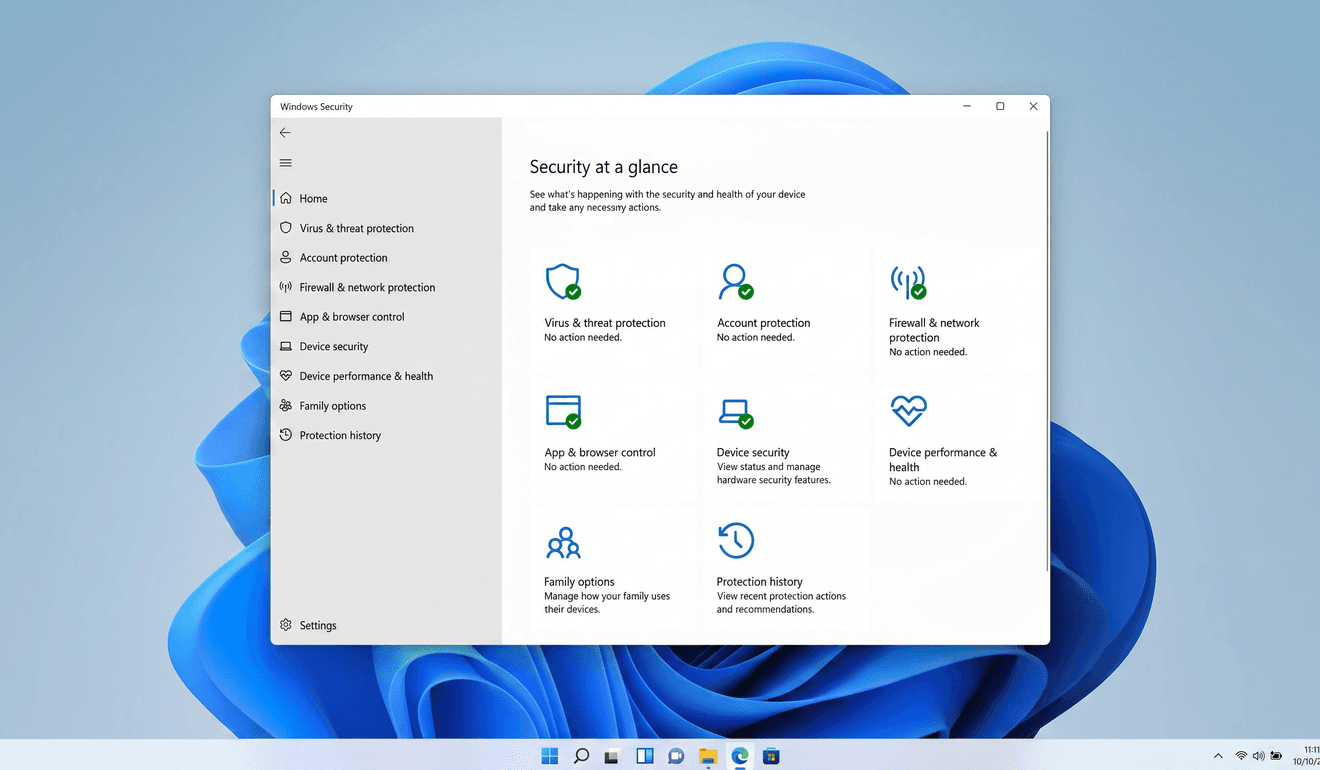The image size is (1320, 770).
Task: Launch Microsoft Edge from the taskbar
Action: point(740,756)
